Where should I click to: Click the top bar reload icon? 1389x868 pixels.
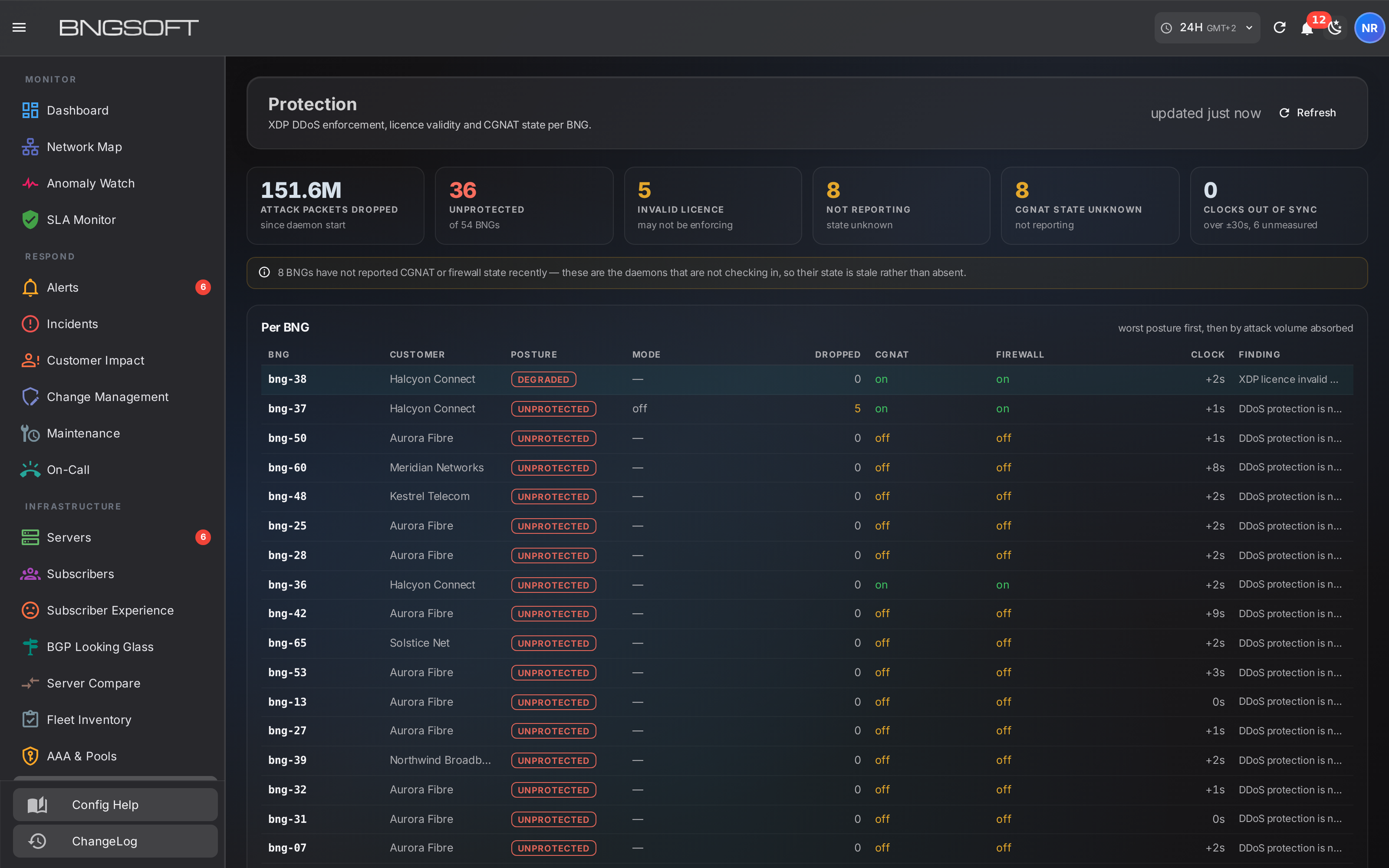point(1279,27)
